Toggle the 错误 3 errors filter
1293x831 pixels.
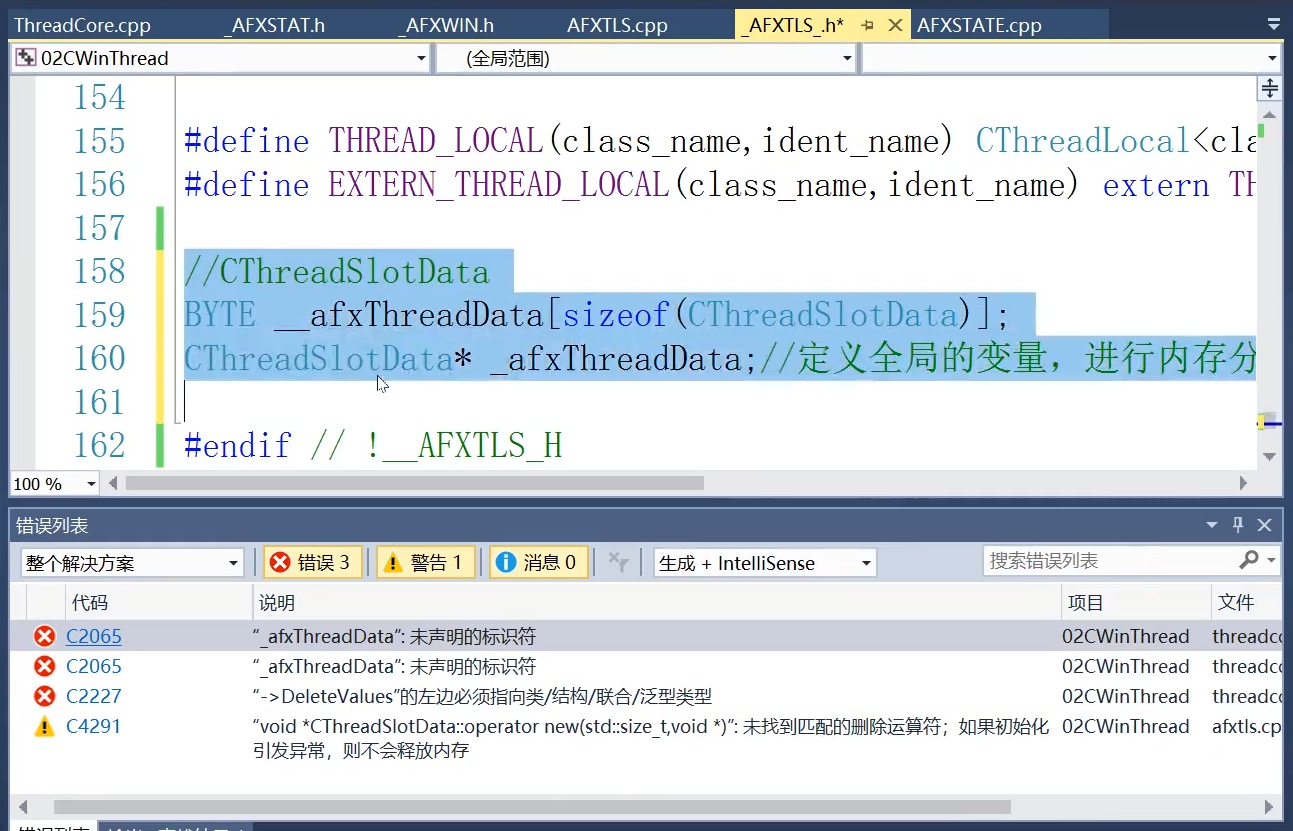click(311, 563)
